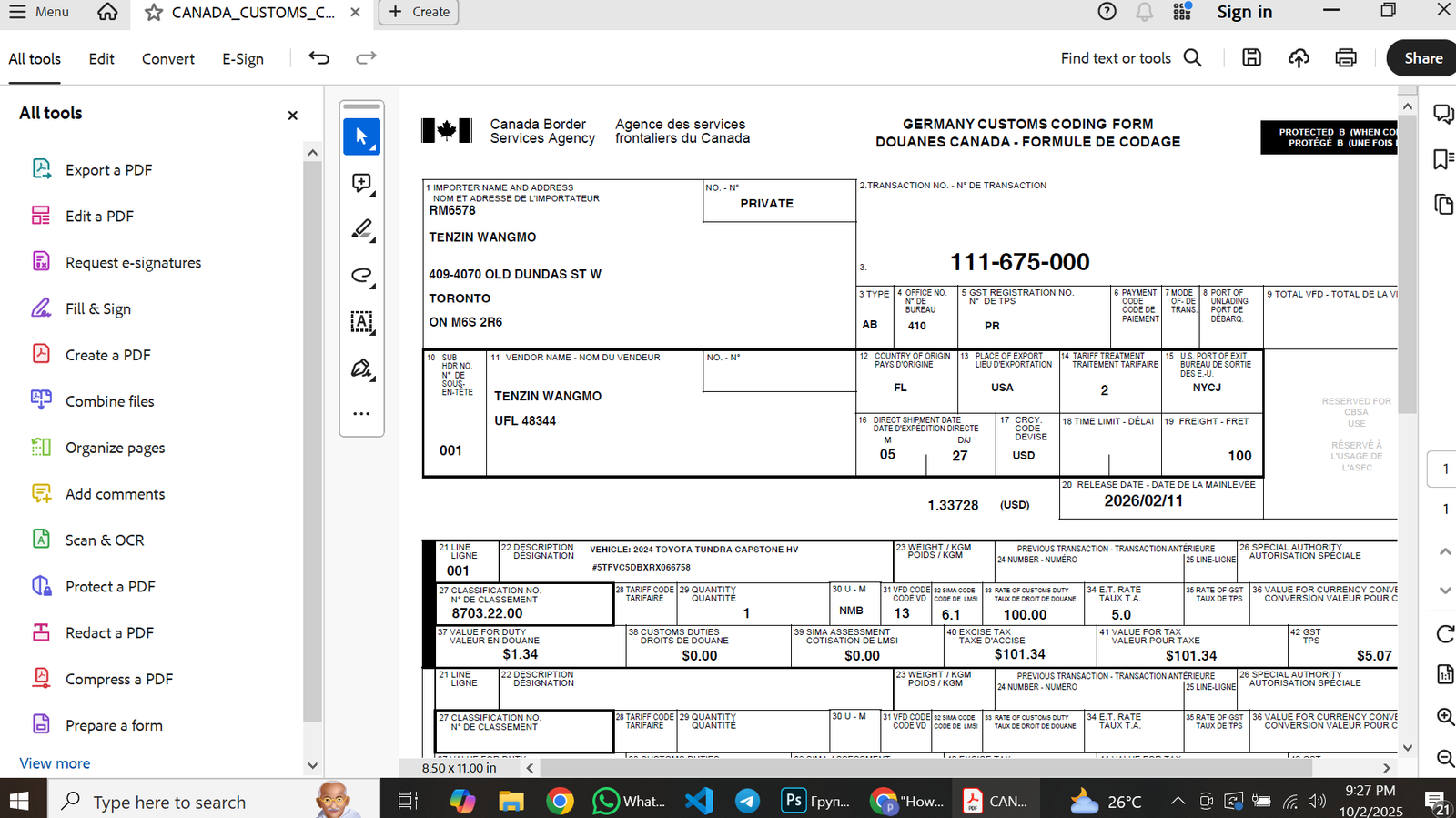The height and width of the screenshot is (818, 1456).
Task: Print the document using printer icon
Action: point(1346,58)
